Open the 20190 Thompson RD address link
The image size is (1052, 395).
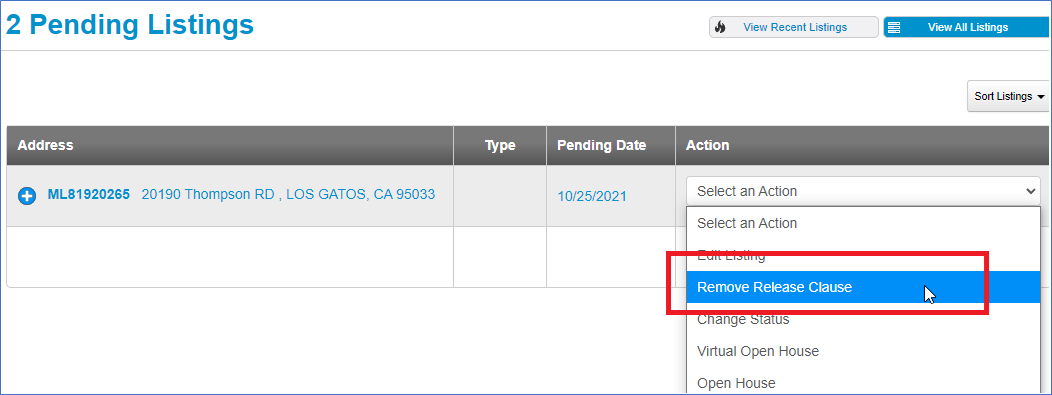click(x=288, y=194)
